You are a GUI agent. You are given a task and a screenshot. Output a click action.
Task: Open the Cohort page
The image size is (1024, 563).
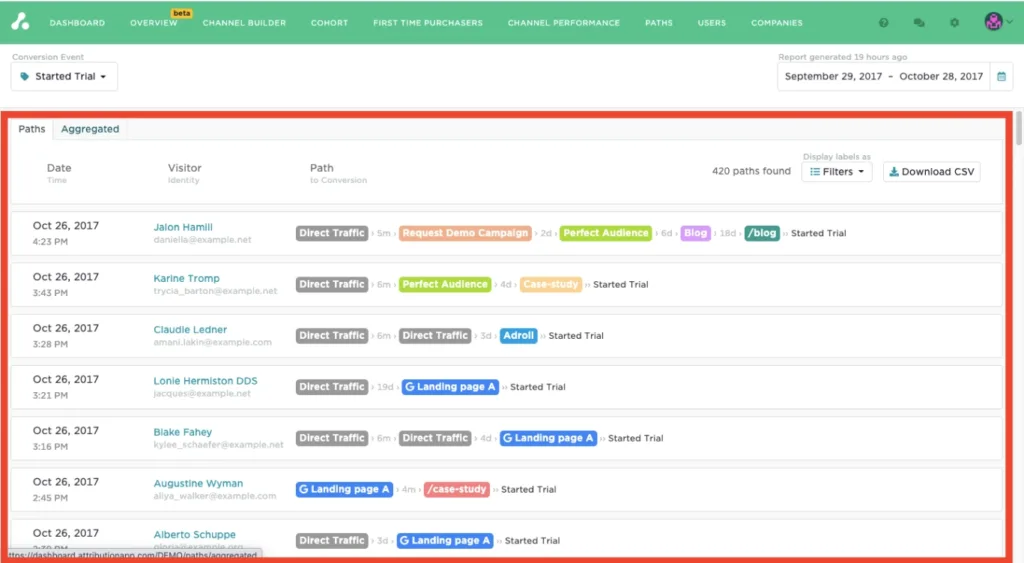(x=329, y=23)
